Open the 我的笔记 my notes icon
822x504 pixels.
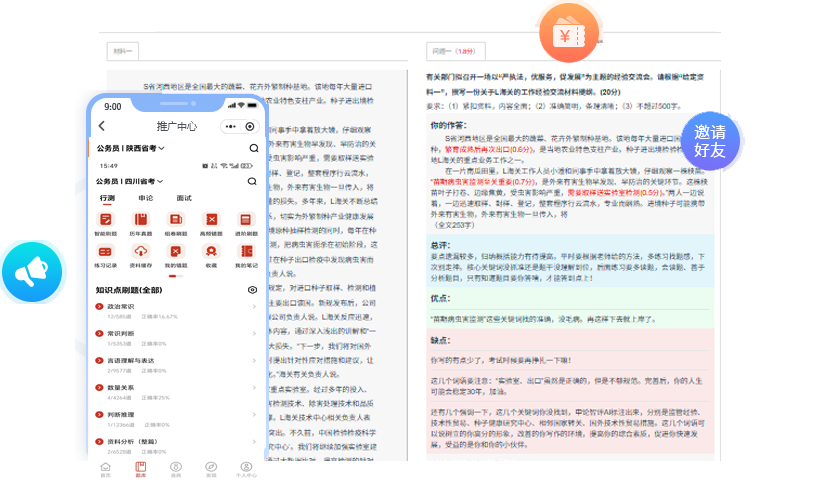click(246, 251)
